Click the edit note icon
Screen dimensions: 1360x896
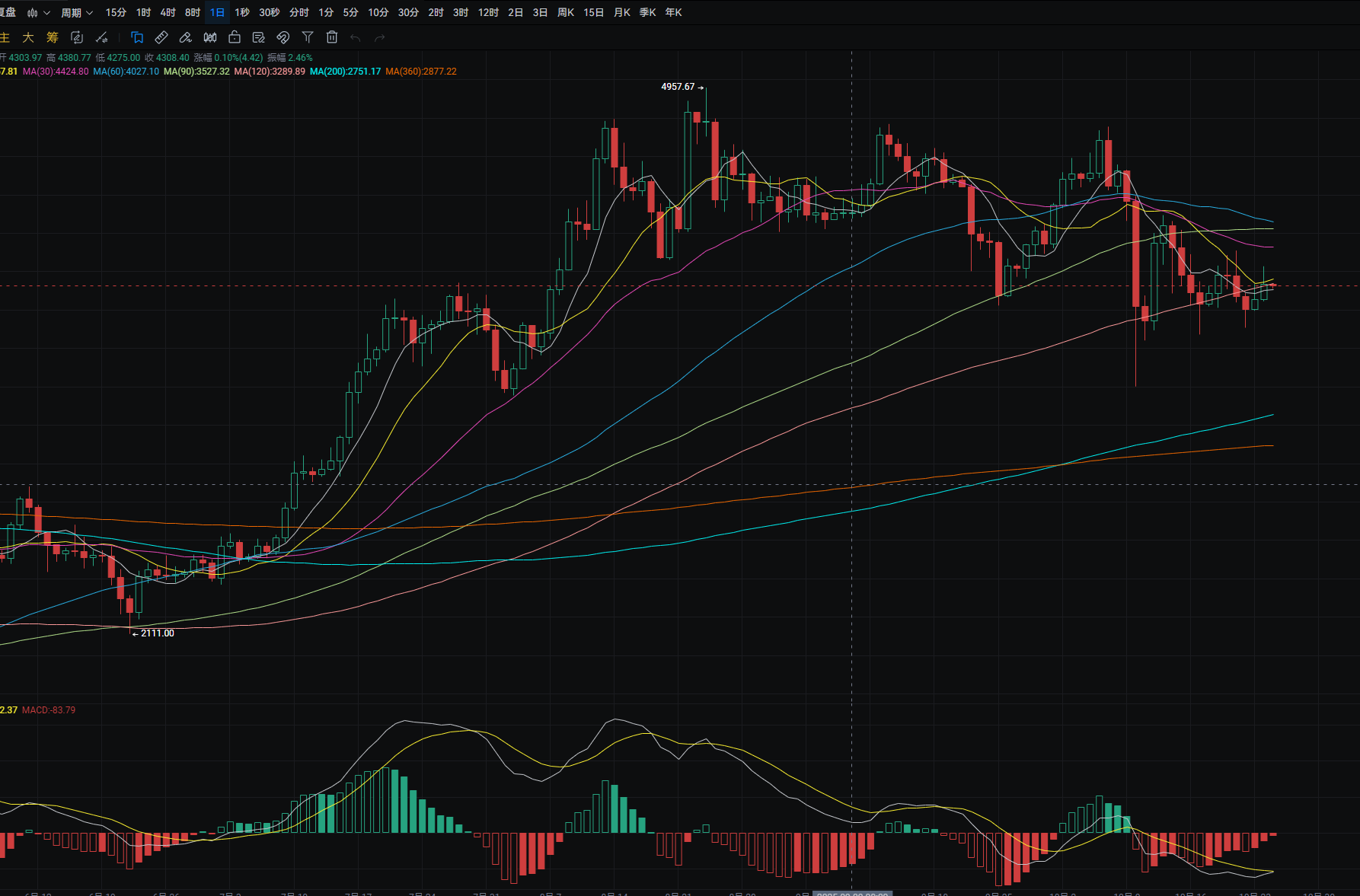(x=259, y=37)
